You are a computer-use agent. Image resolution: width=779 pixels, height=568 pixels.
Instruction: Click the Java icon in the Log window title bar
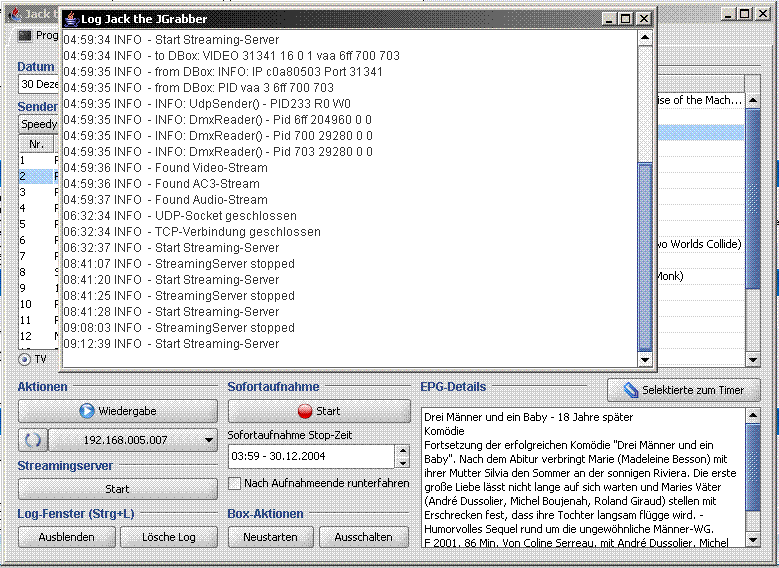pos(72,19)
